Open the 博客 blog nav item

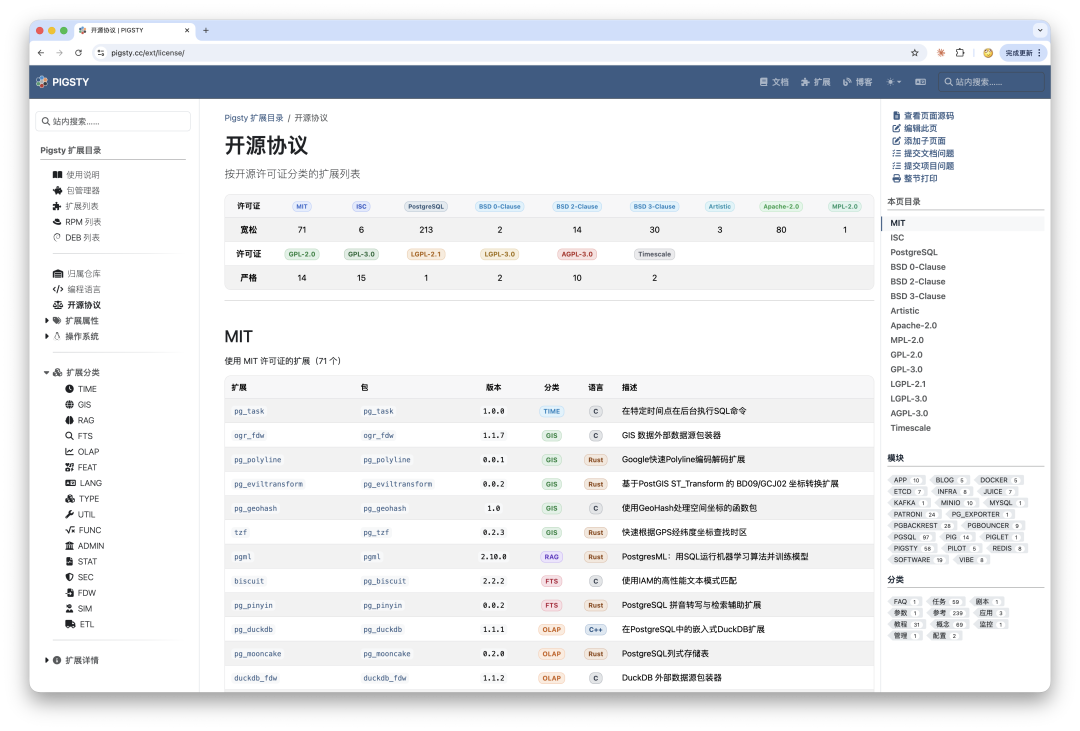pyautogui.click(x=858, y=82)
